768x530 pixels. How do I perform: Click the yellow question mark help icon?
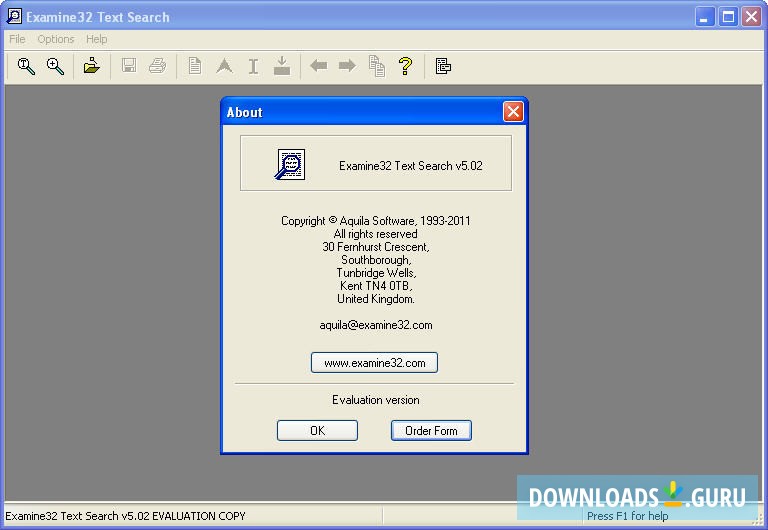pyautogui.click(x=406, y=66)
